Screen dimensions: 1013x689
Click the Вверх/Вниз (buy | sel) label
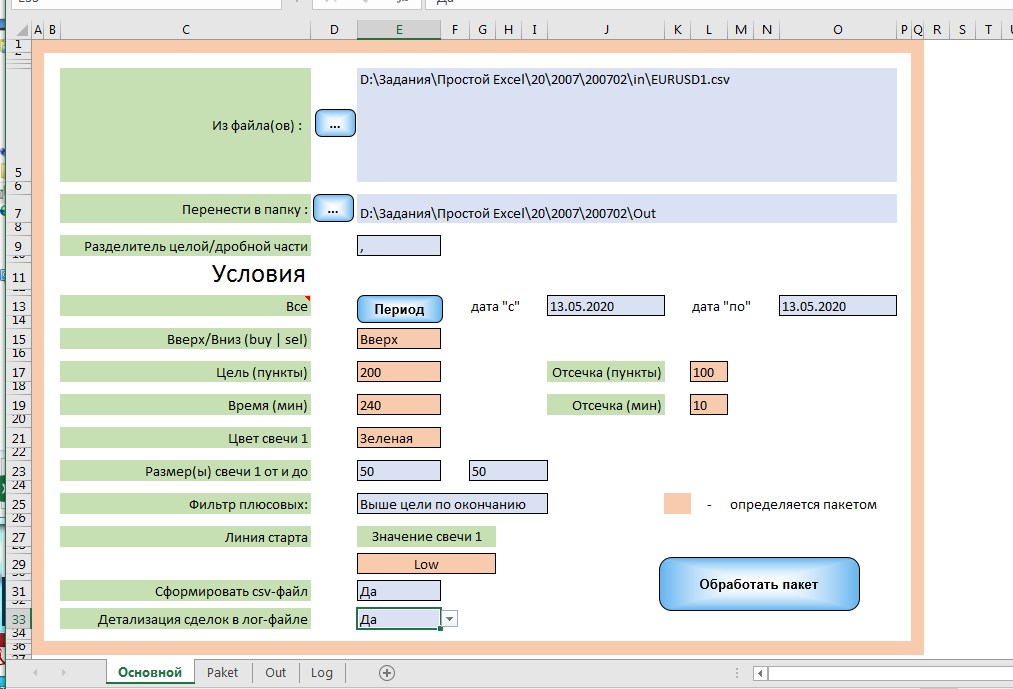click(185, 339)
